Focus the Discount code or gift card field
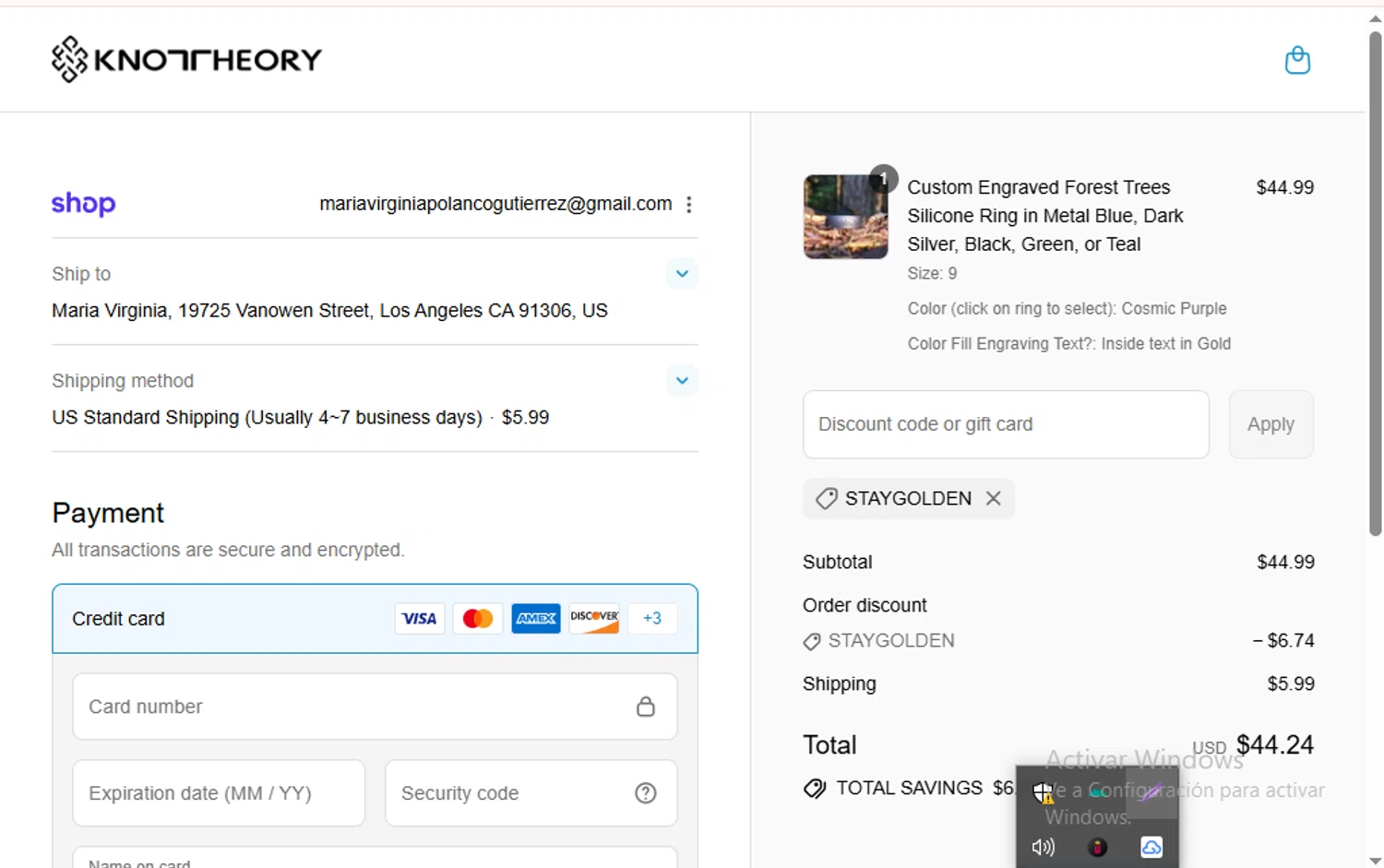The height and width of the screenshot is (868, 1384). tap(1006, 424)
